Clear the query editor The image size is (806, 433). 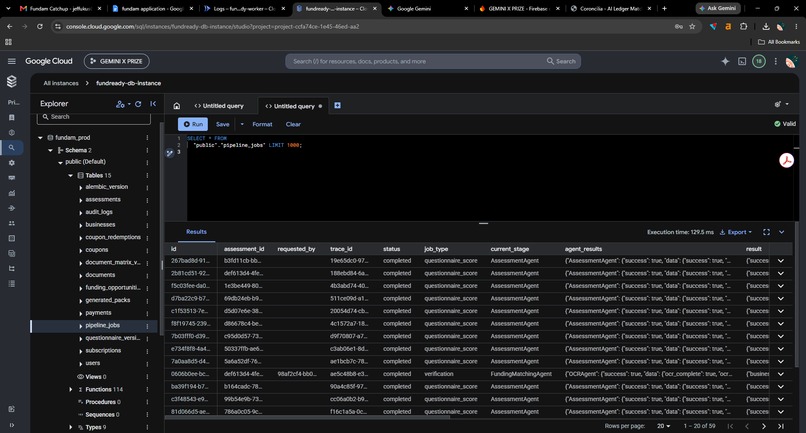pyautogui.click(x=293, y=124)
